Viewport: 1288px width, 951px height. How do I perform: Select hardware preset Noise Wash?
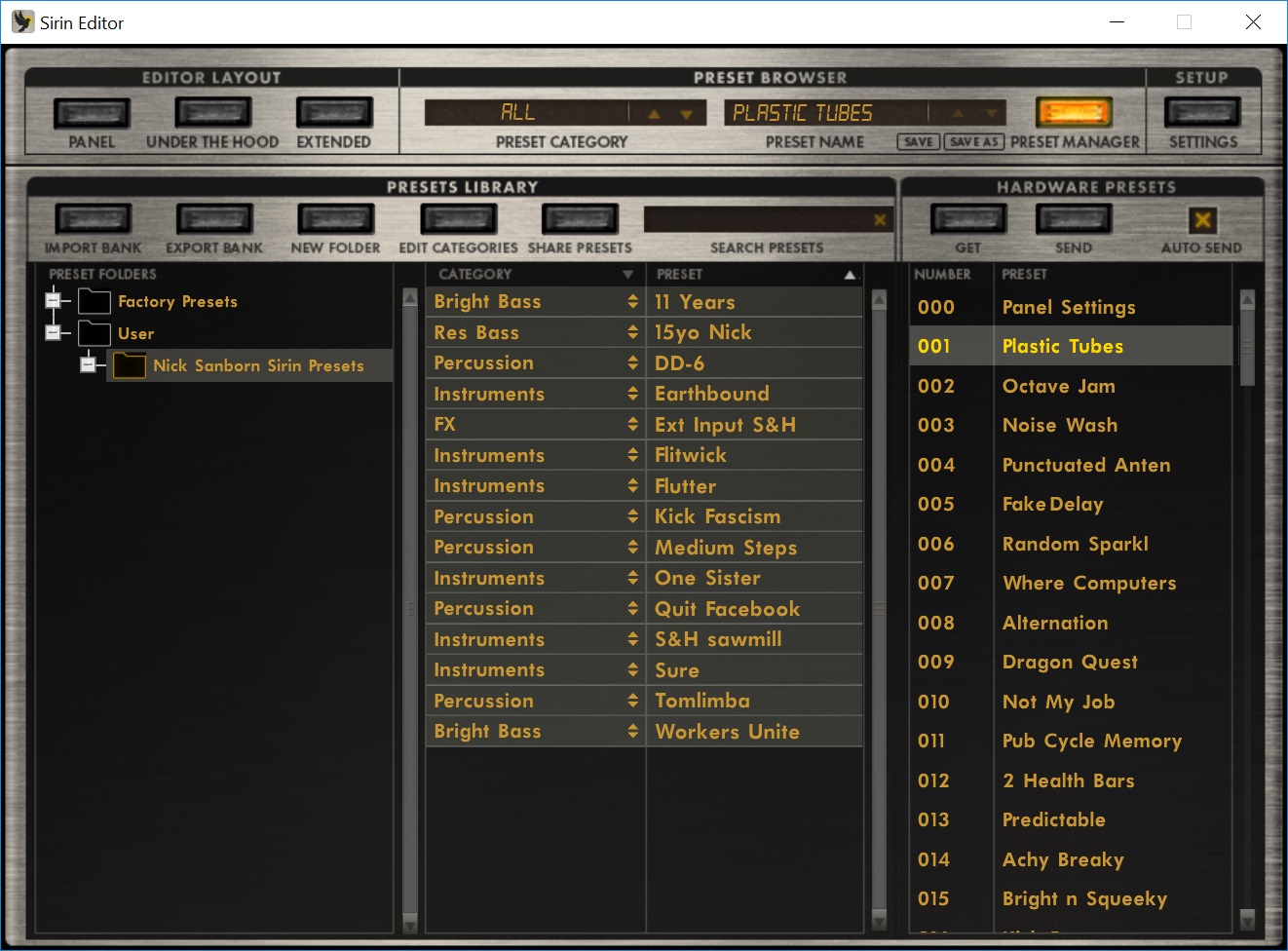tap(1071, 425)
